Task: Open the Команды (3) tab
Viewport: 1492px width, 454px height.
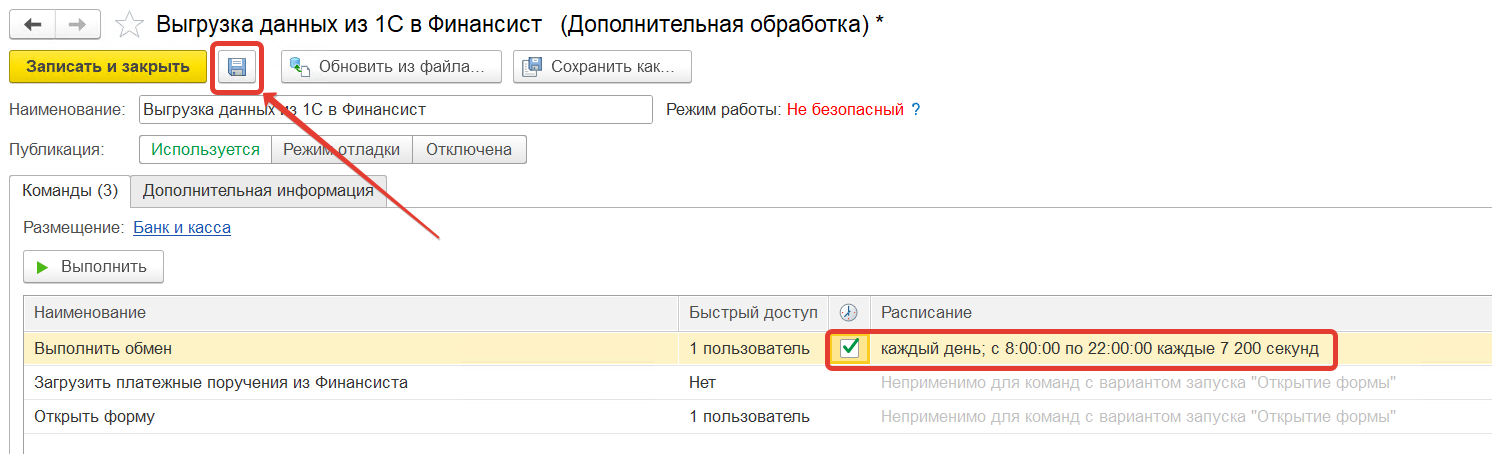Action: tap(70, 190)
